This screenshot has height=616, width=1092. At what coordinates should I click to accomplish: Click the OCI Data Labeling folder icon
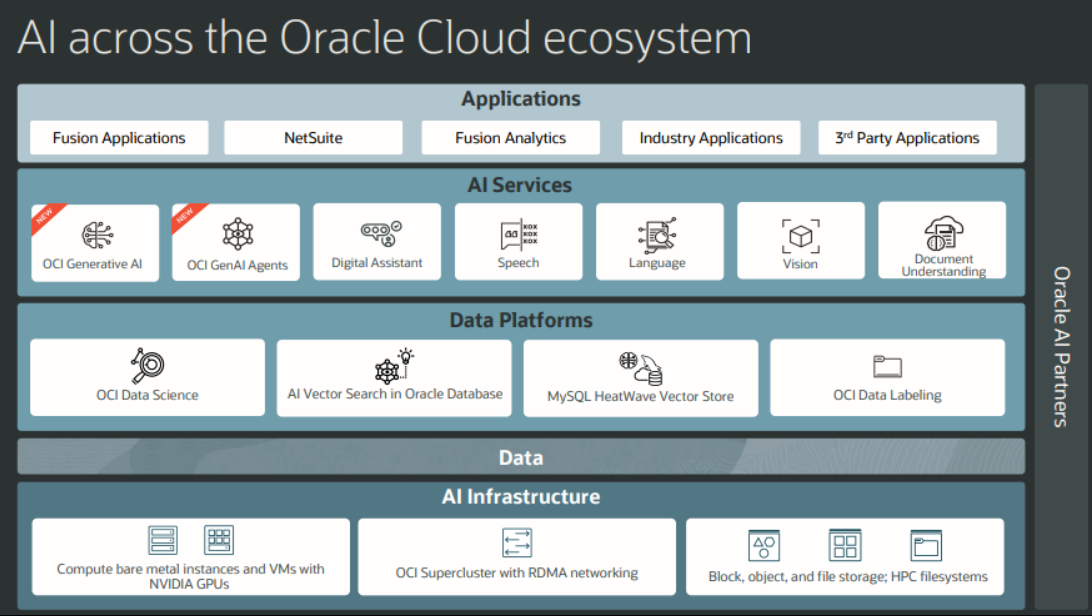point(887,365)
